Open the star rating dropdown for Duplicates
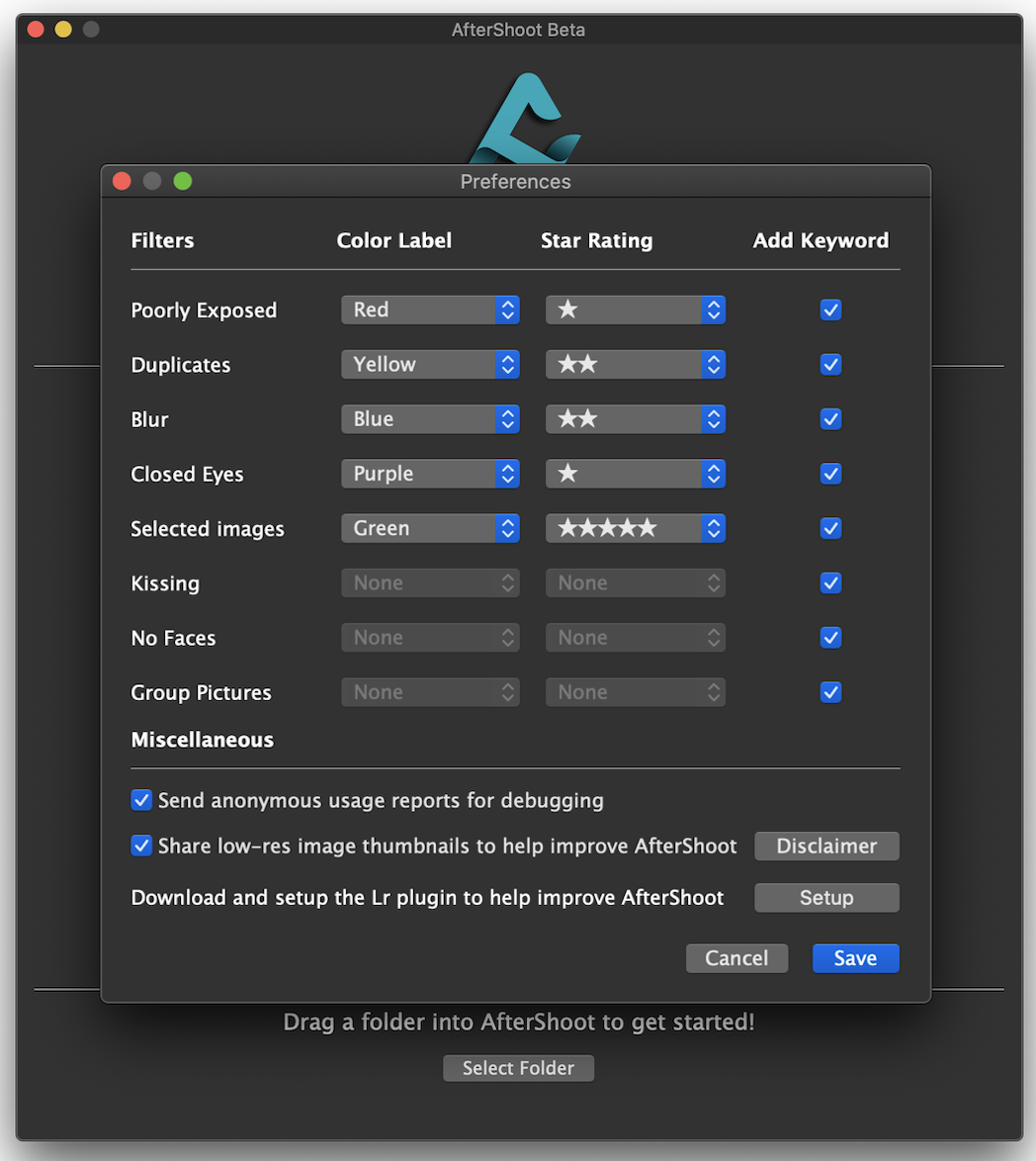The width and height of the screenshot is (1036, 1161). tap(635, 364)
